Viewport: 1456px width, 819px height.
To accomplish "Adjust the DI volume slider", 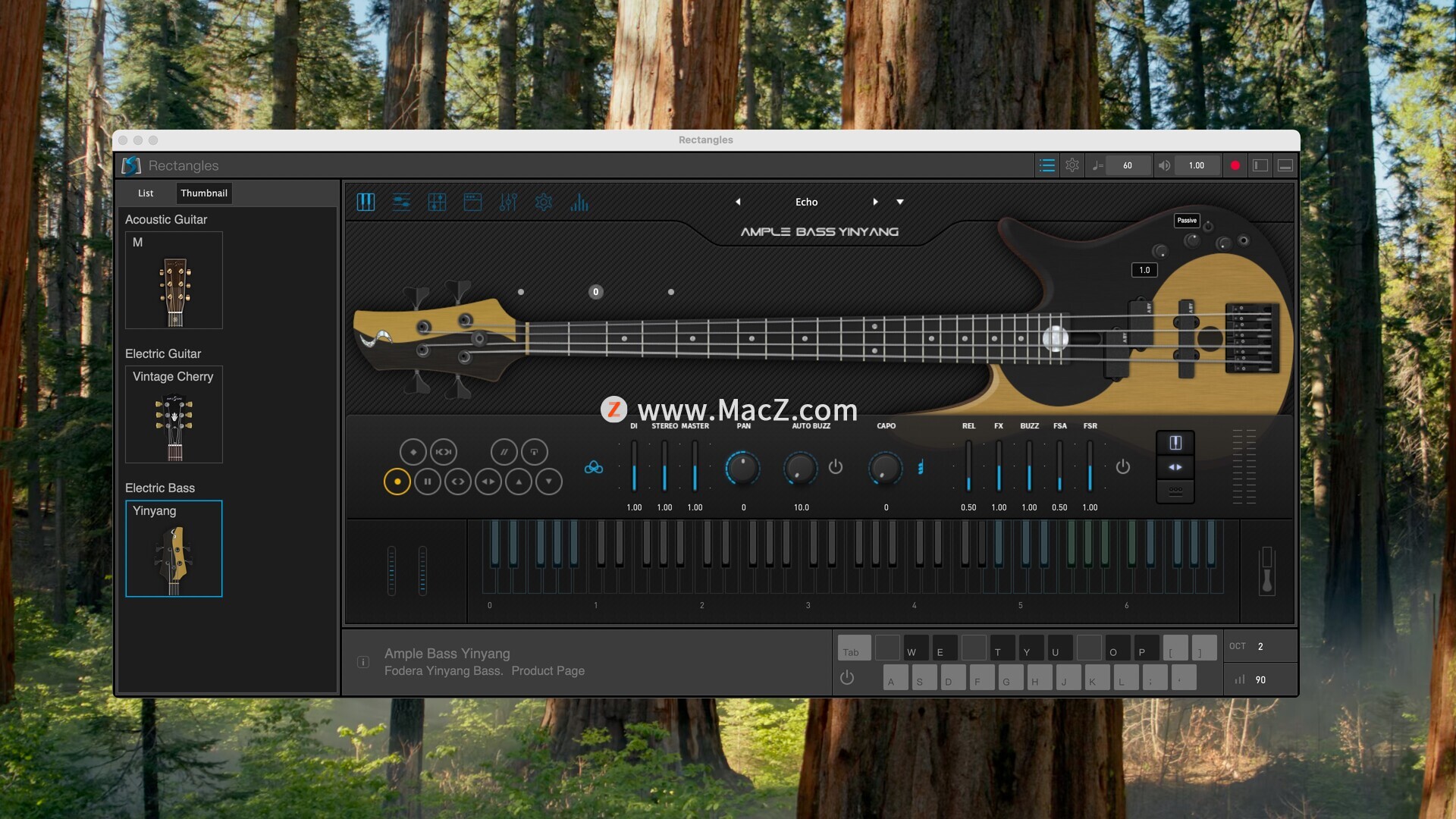I will point(634,466).
